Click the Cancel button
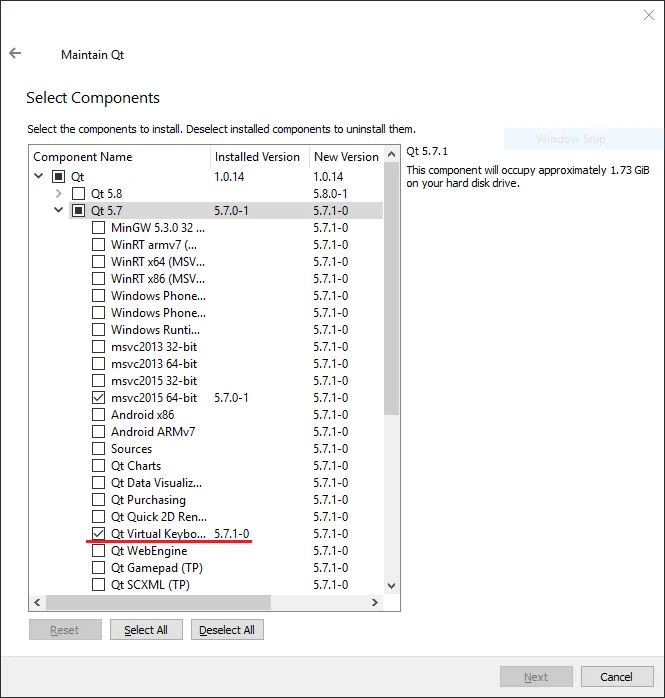The image size is (665, 698). [x=617, y=677]
